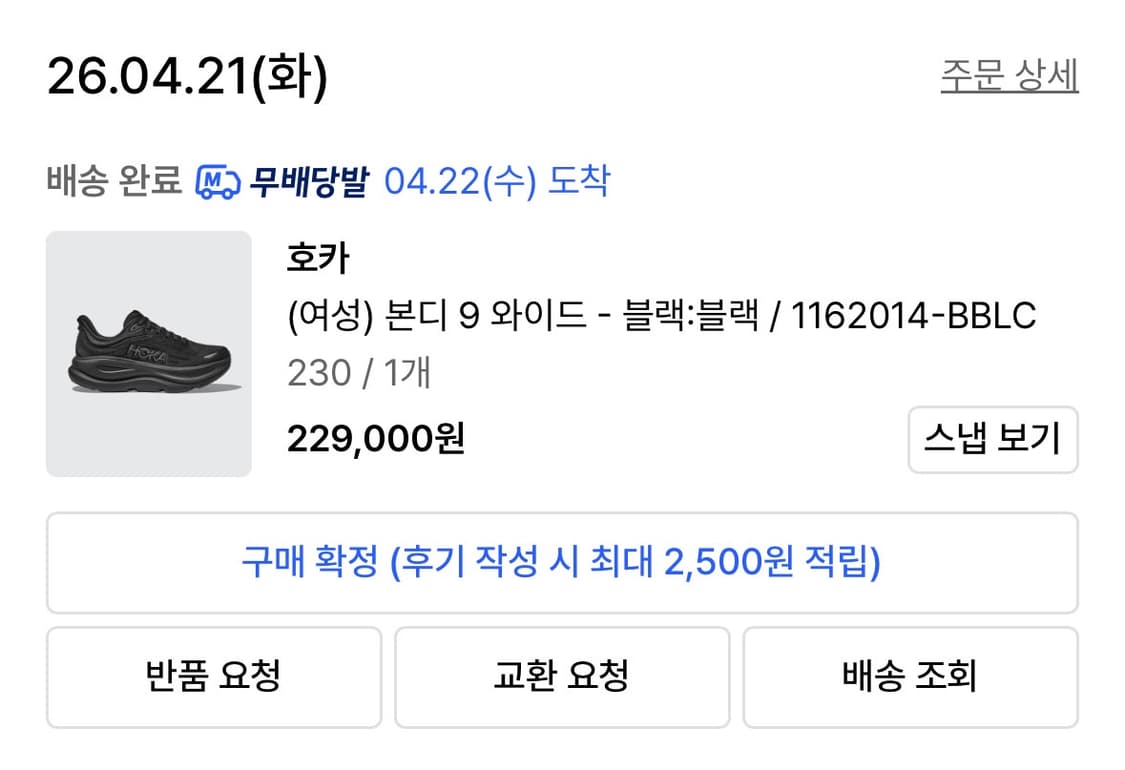Choose the 교환 요청 exchange request button

(562, 676)
